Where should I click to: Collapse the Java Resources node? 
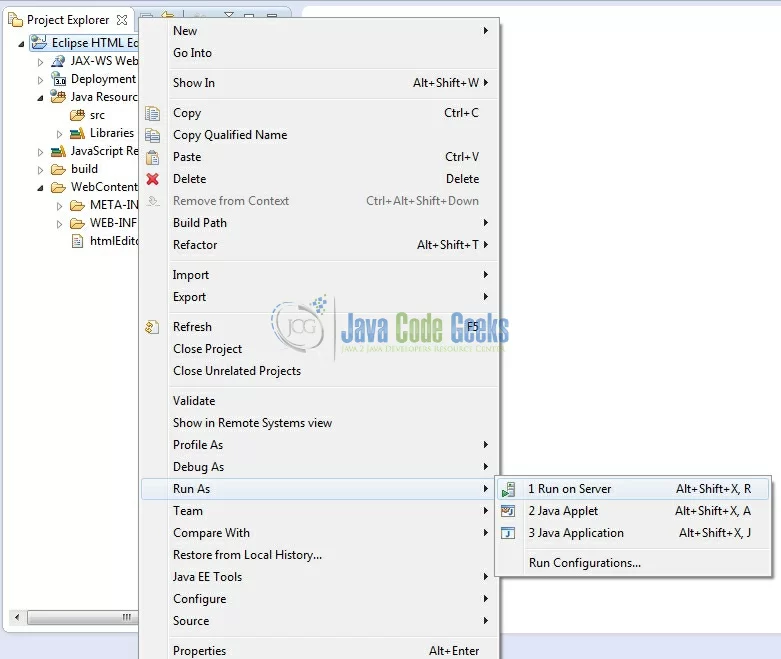click(40, 98)
